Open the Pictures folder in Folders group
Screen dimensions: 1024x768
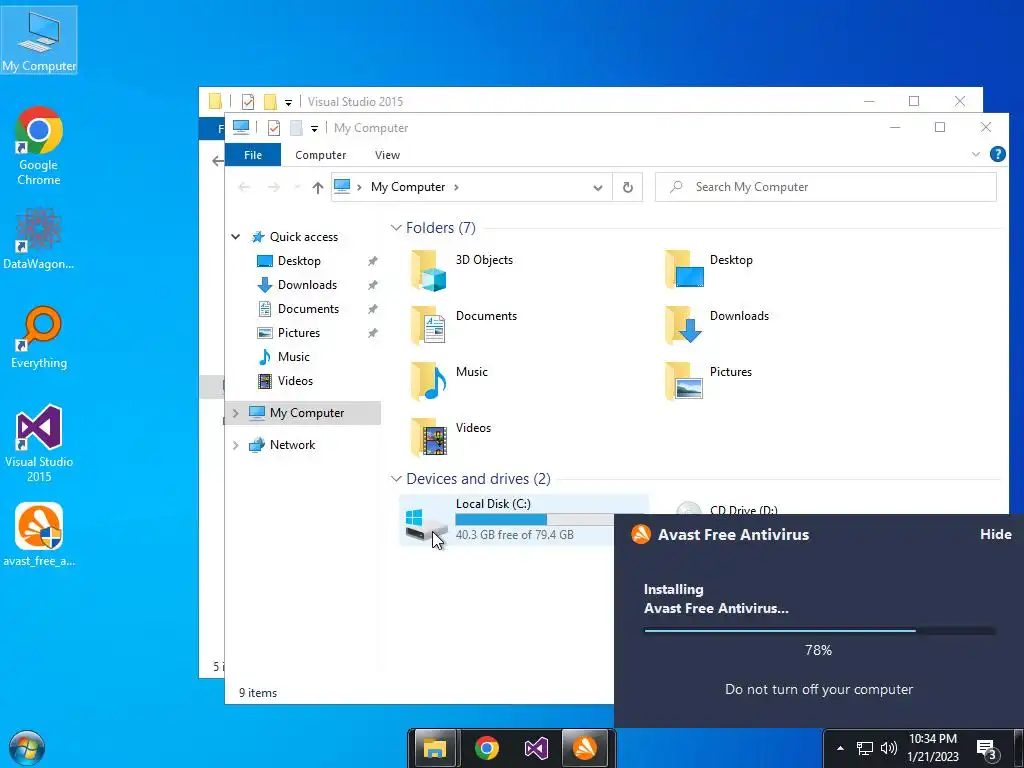tap(709, 381)
